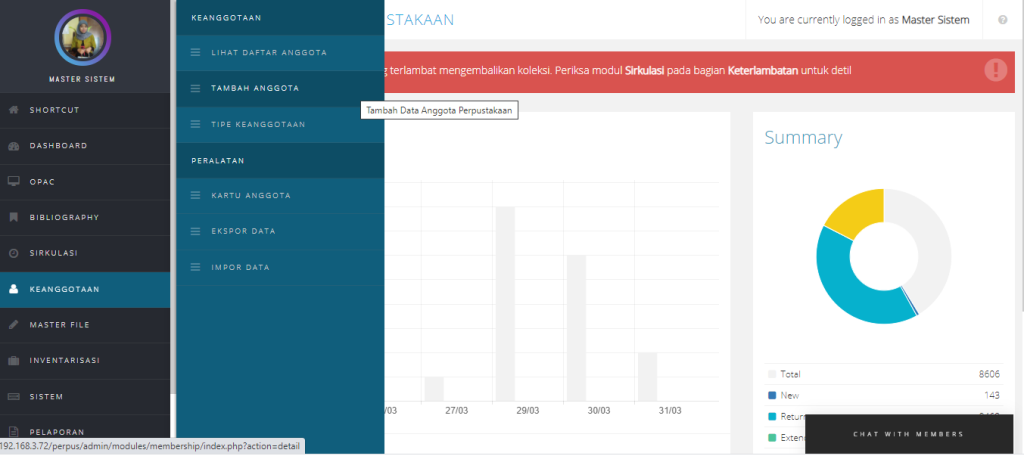Open Lihat Daftar Anggota submenu item
The width and height of the screenshot is (1024, 456).
(268, 52)
